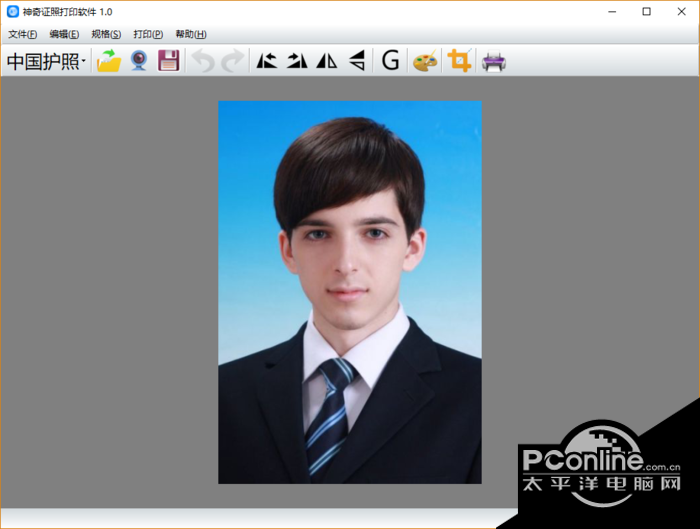
Task: Open the 帮助(H) menu
Action: click(191, 34)
